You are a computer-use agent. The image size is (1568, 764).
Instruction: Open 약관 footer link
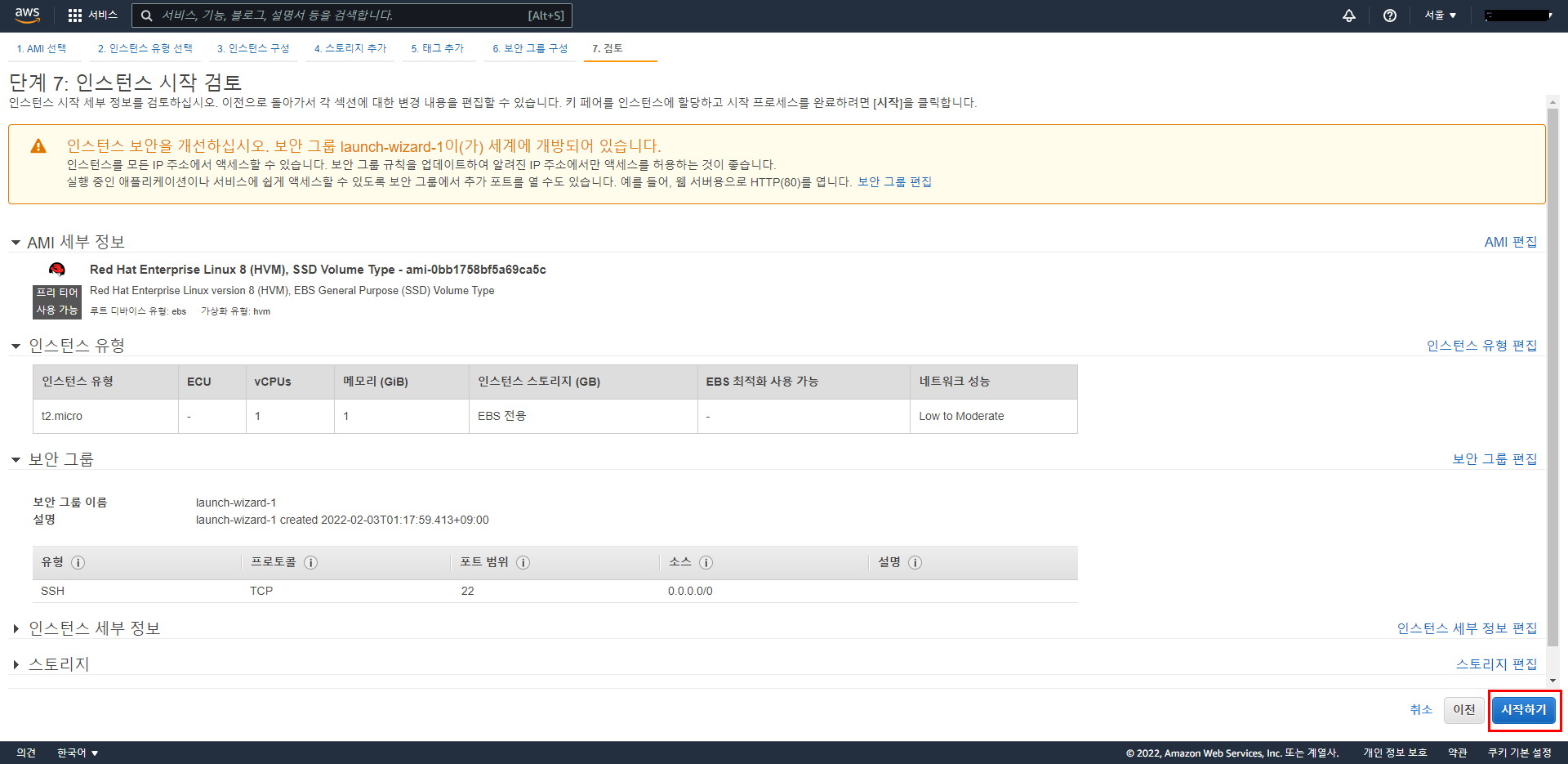1458,753
